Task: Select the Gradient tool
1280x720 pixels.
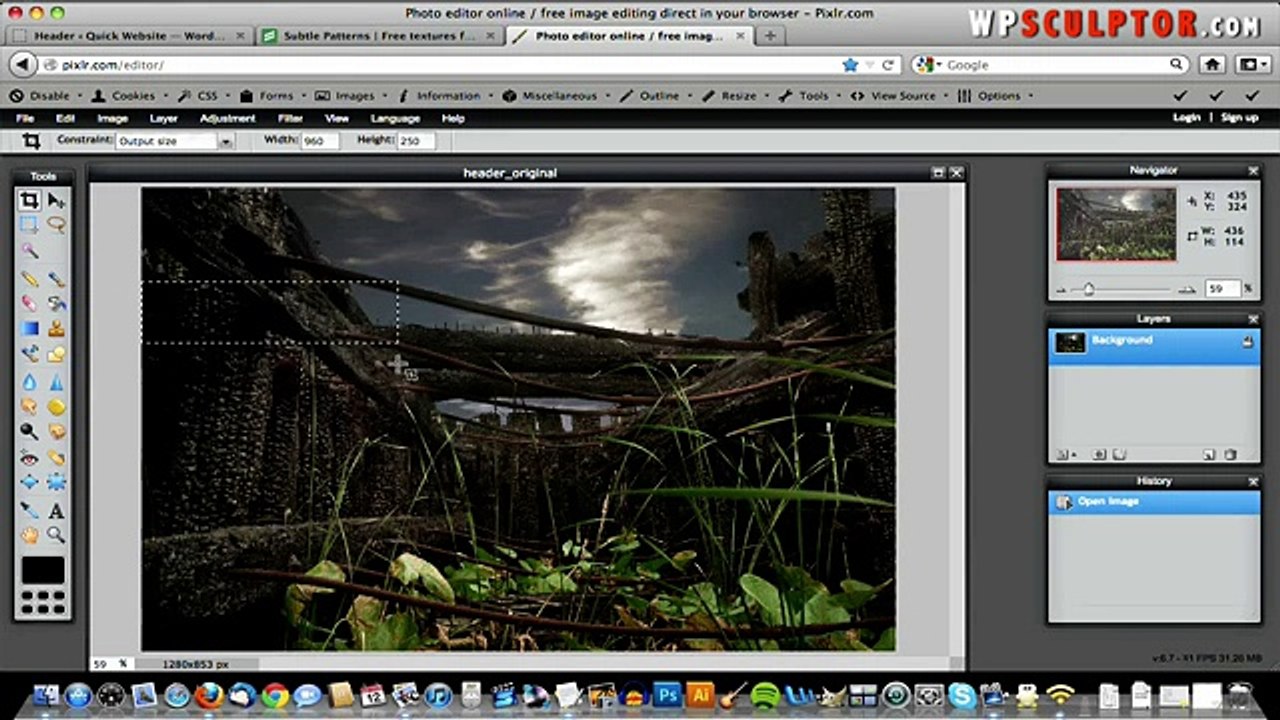Action: (30, 328)
